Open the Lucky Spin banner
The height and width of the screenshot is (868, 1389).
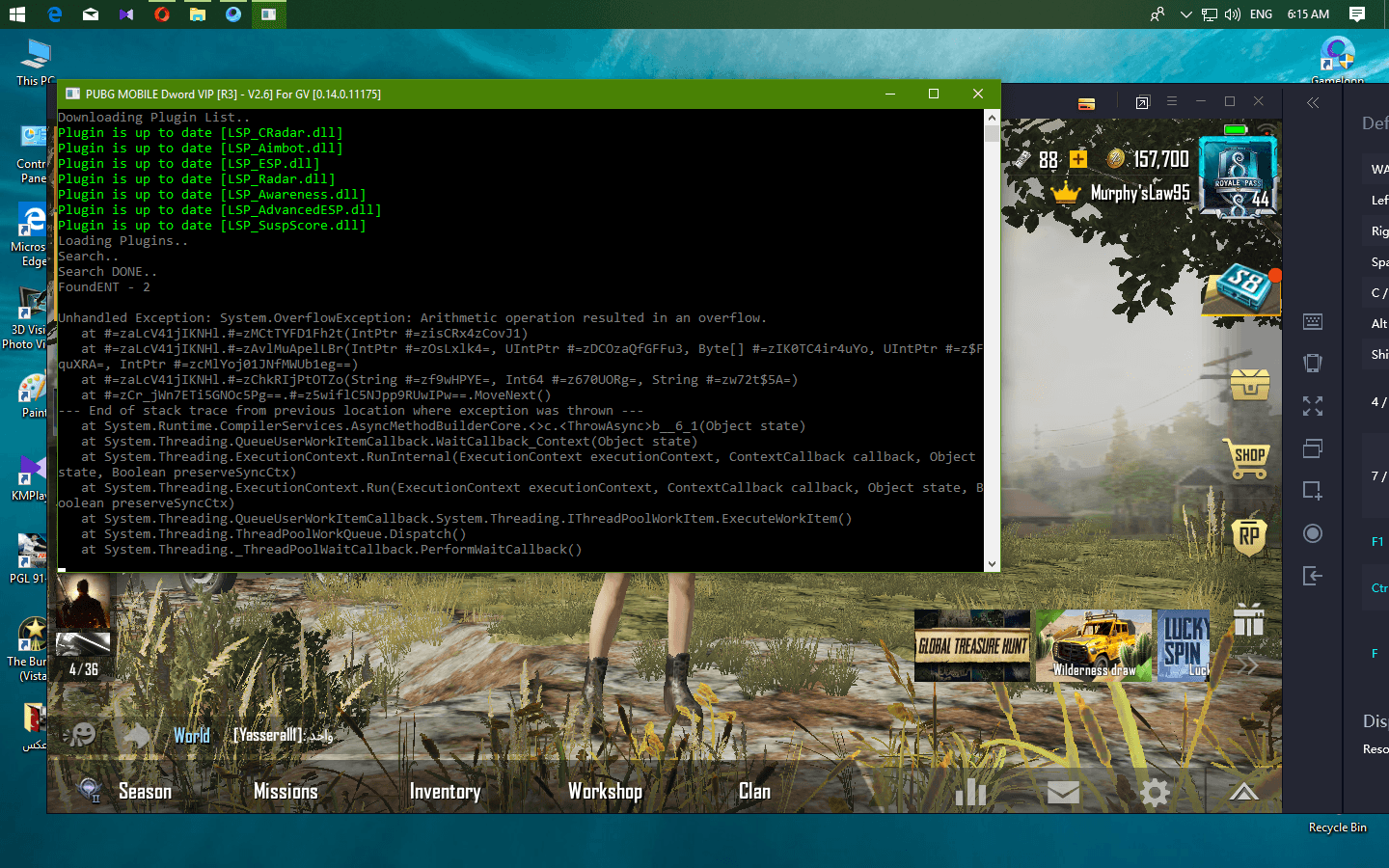(x=1183, y=645)
